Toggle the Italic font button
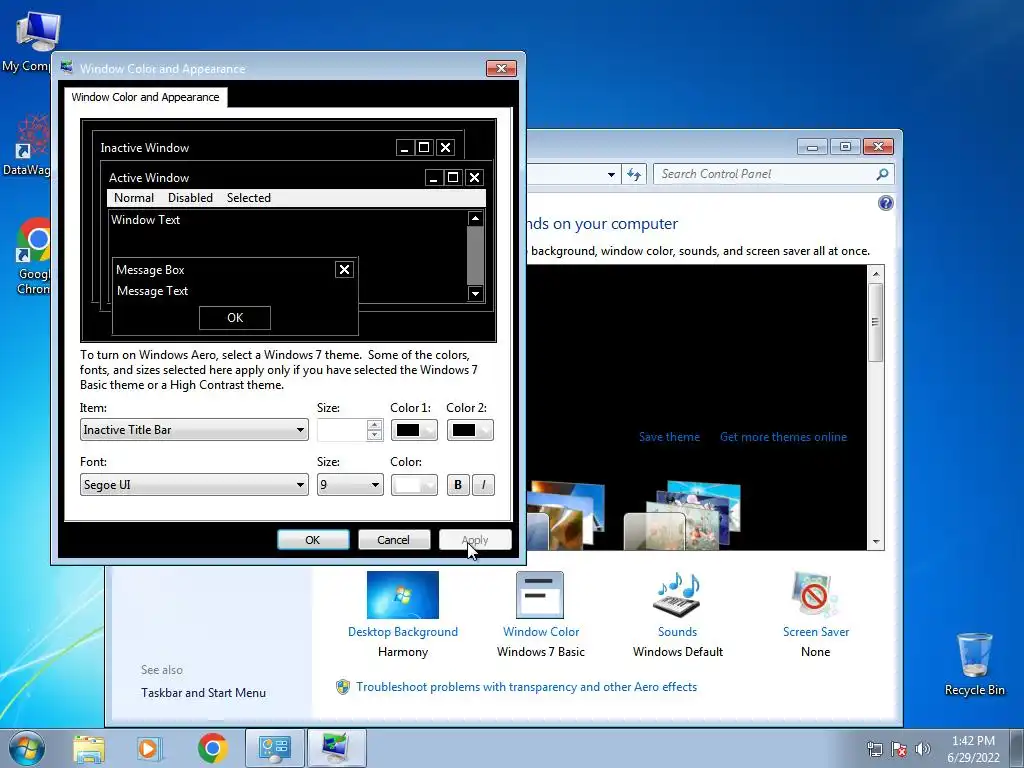 coord(483,485)
